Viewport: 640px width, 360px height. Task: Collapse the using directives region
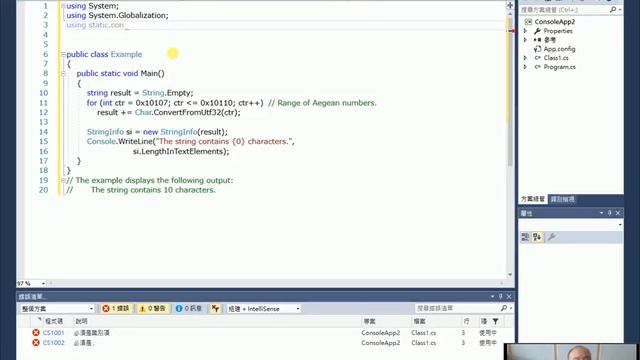[63, 6]
